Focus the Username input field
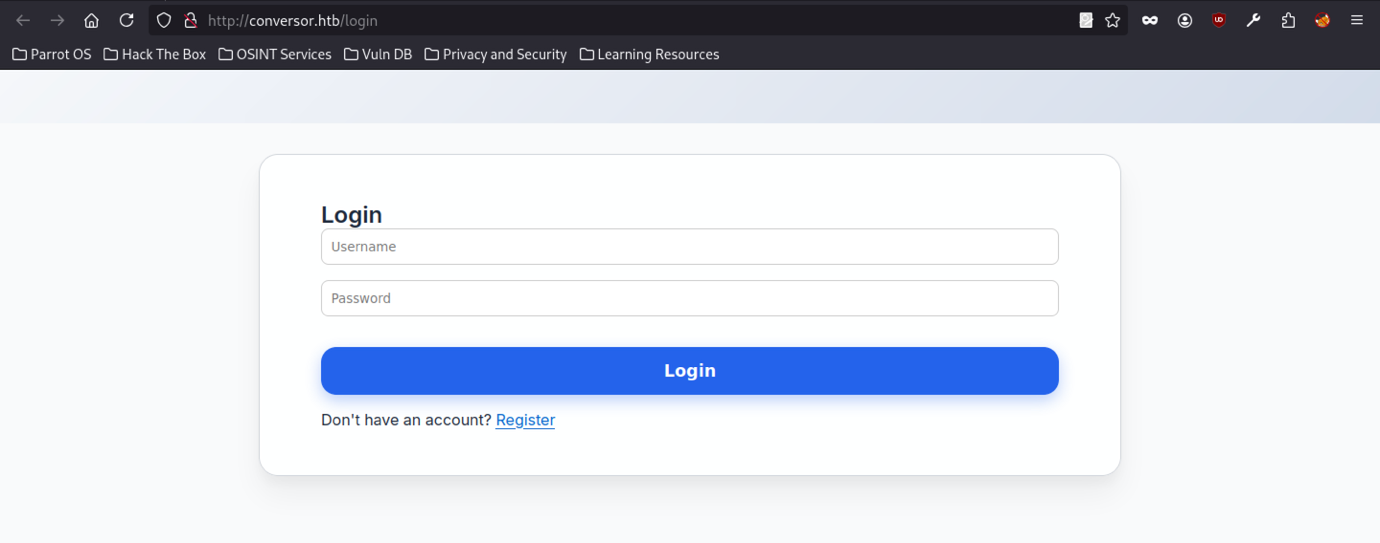 [x=689, y=247]
